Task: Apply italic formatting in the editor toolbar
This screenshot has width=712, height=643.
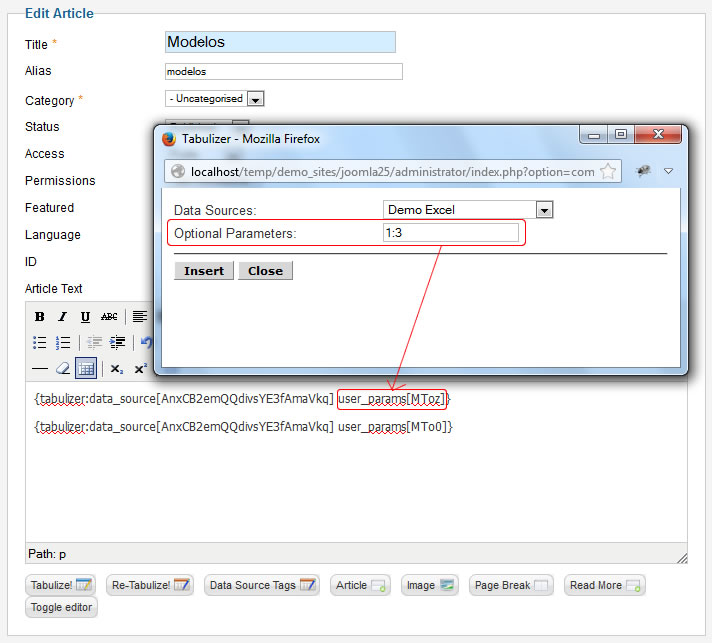Action: tap(62, 316)
